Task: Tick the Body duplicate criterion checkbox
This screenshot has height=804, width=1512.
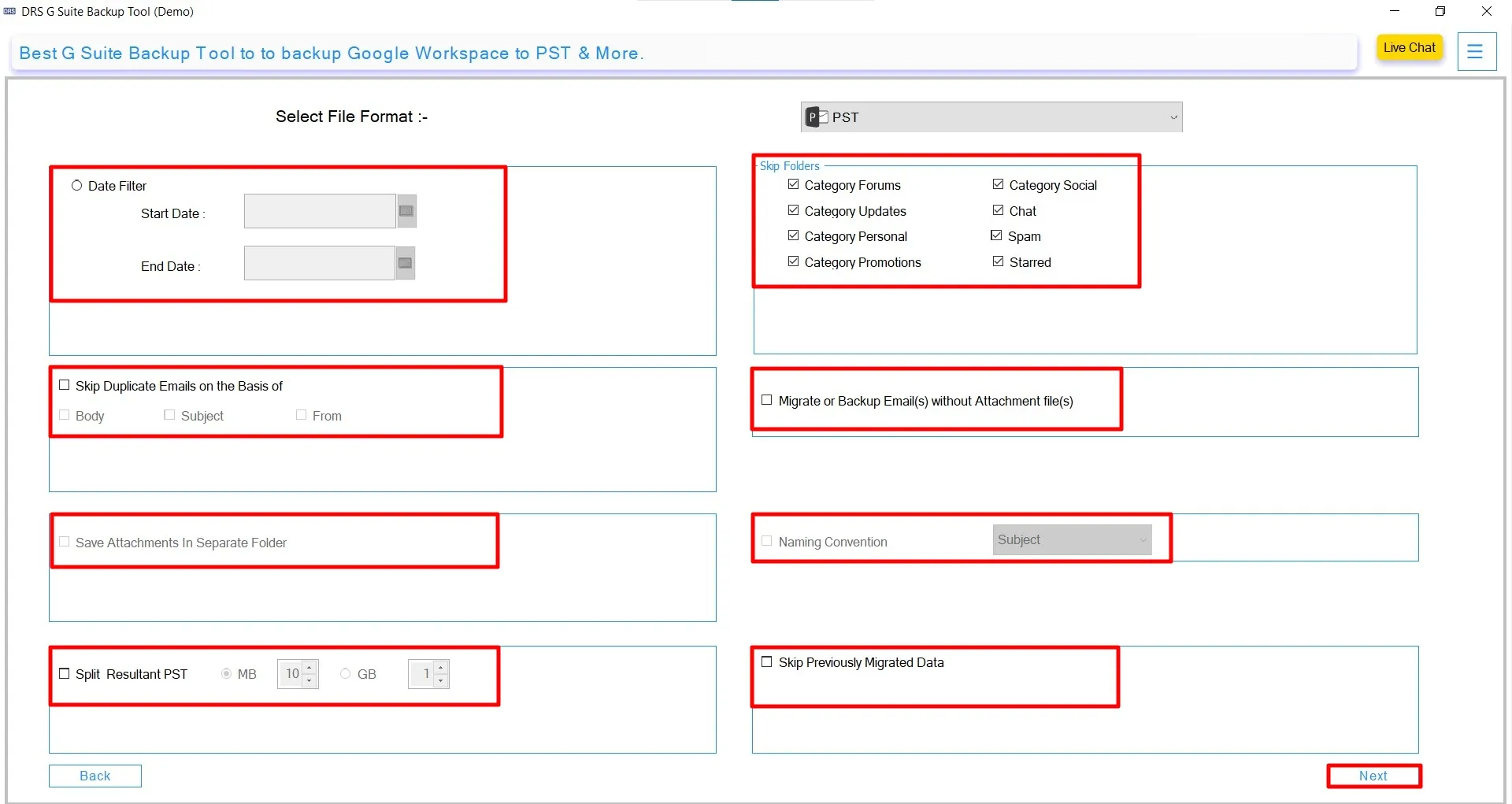Action: point(65,415)
